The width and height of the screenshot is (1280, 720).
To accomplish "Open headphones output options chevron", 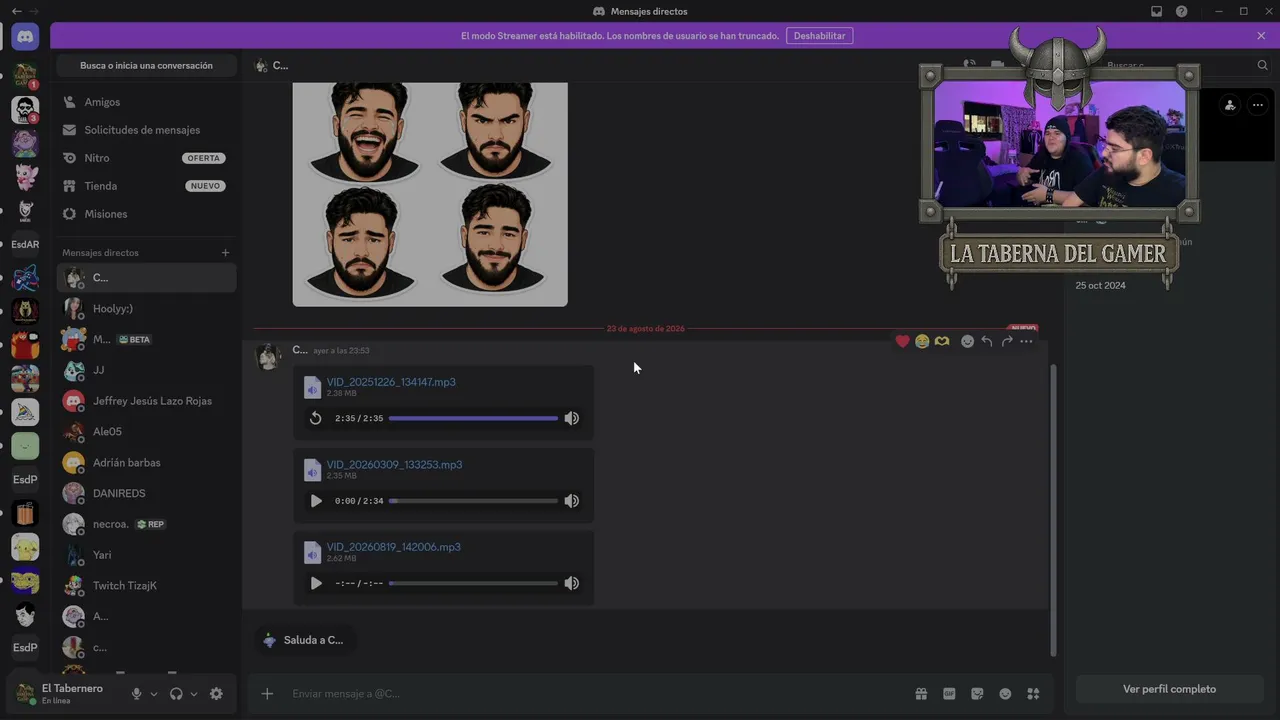I will pyautogui.click(x=194, y=694).
